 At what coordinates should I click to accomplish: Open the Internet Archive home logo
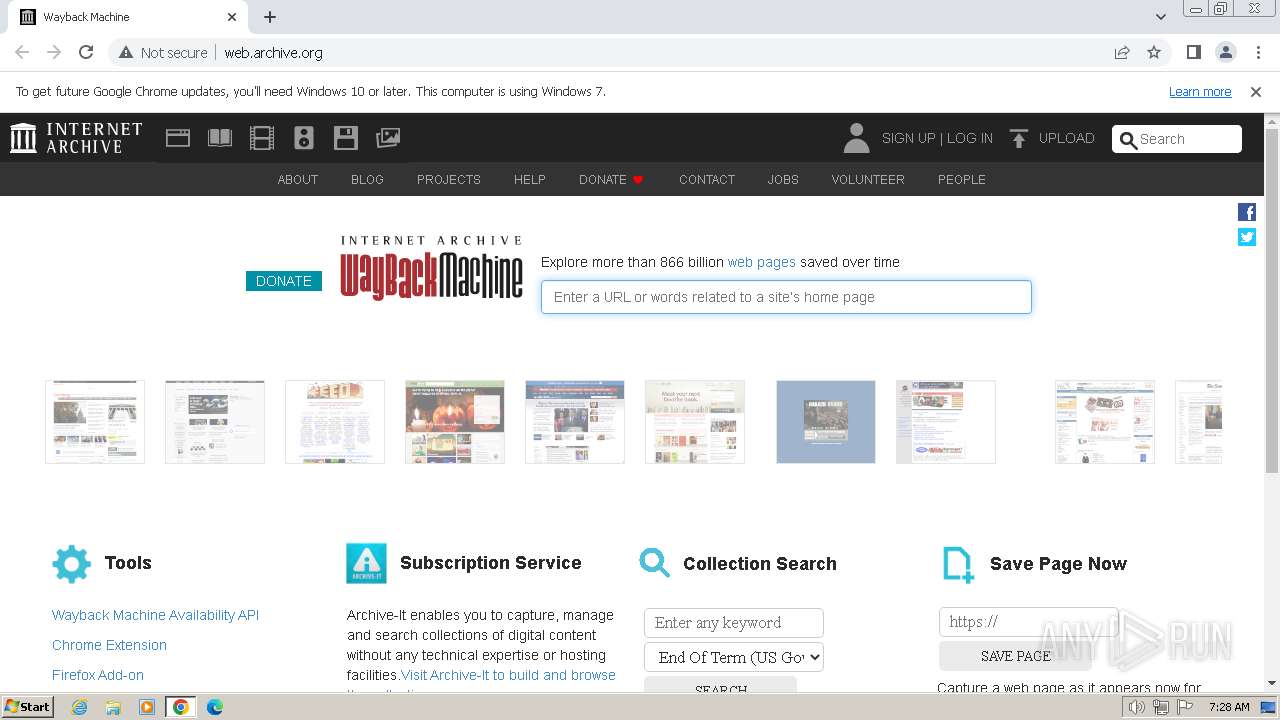coord(76,138)
